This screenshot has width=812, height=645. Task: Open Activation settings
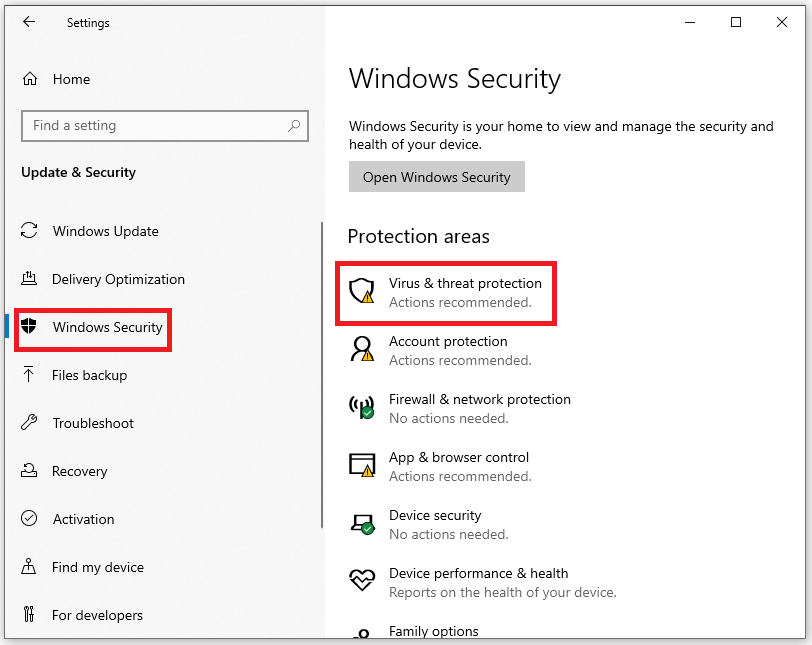[83, 519]
